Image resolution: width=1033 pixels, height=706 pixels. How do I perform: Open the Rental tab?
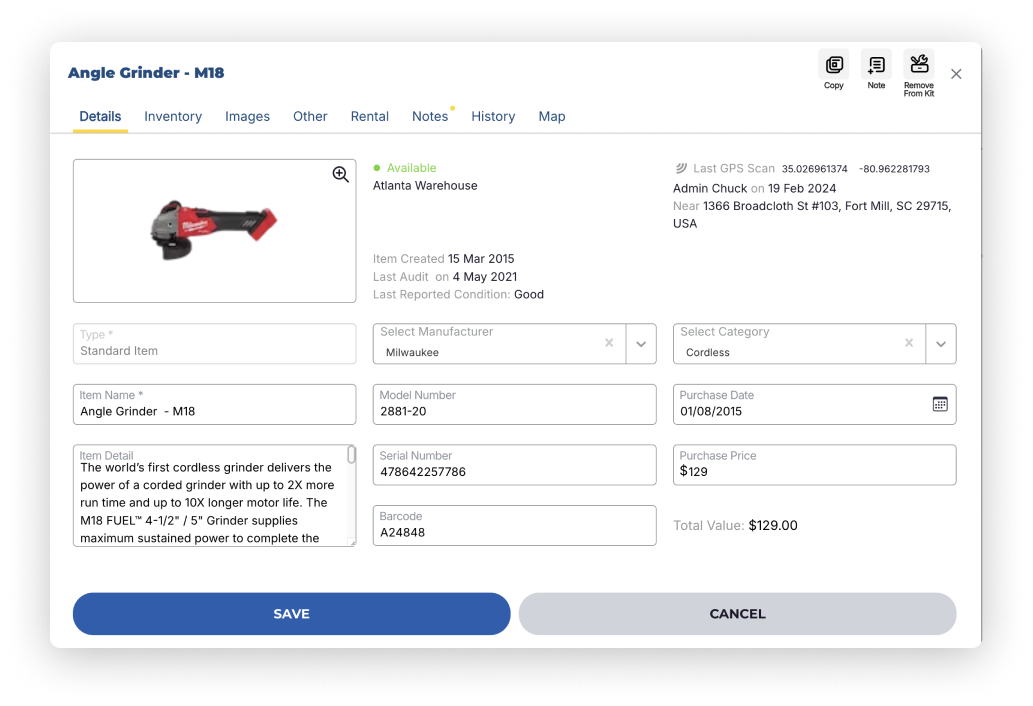tap(370, 117)
